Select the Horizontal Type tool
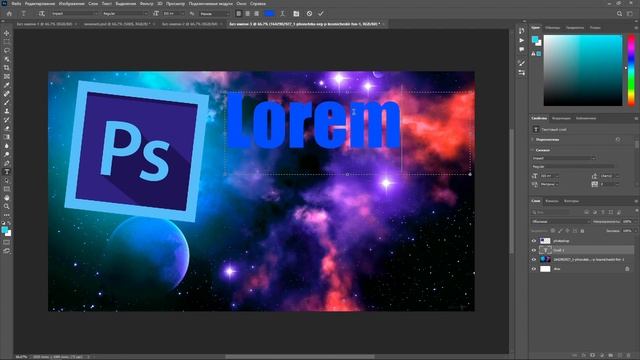Screen dimensions: 640x360 [x=7, y=172]
